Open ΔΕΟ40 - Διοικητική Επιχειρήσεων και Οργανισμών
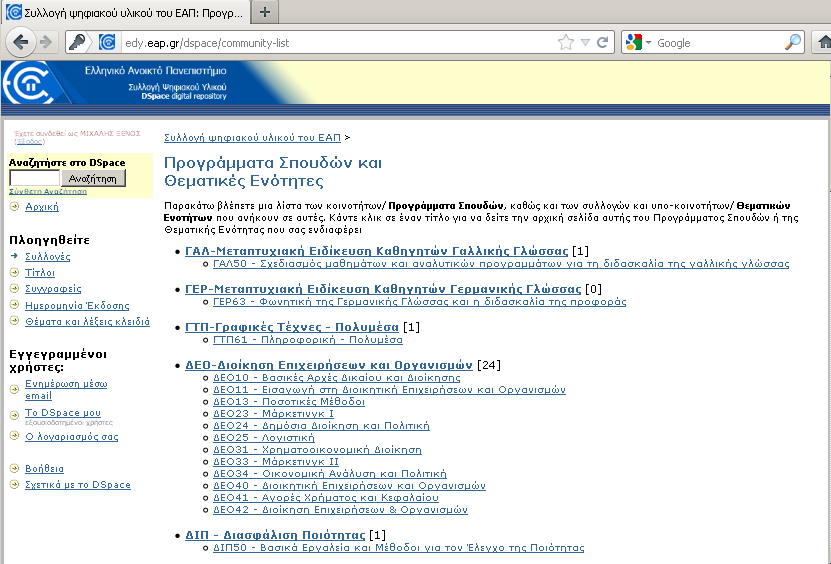Viewport: 831px width, 564px height. coord(349,486)
